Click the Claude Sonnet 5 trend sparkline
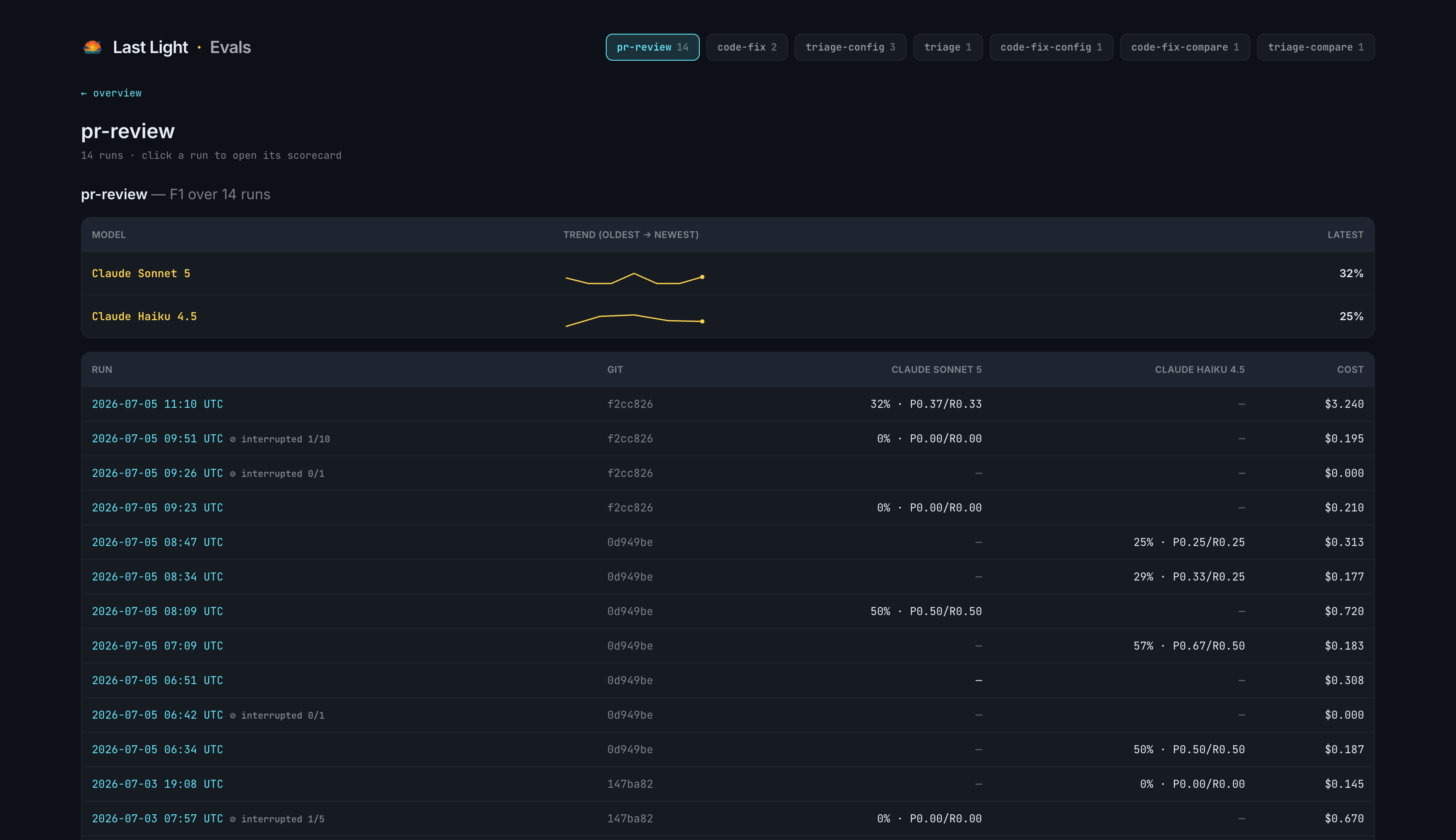This screenshot has width=1456, height=840. tap(634, 278)
